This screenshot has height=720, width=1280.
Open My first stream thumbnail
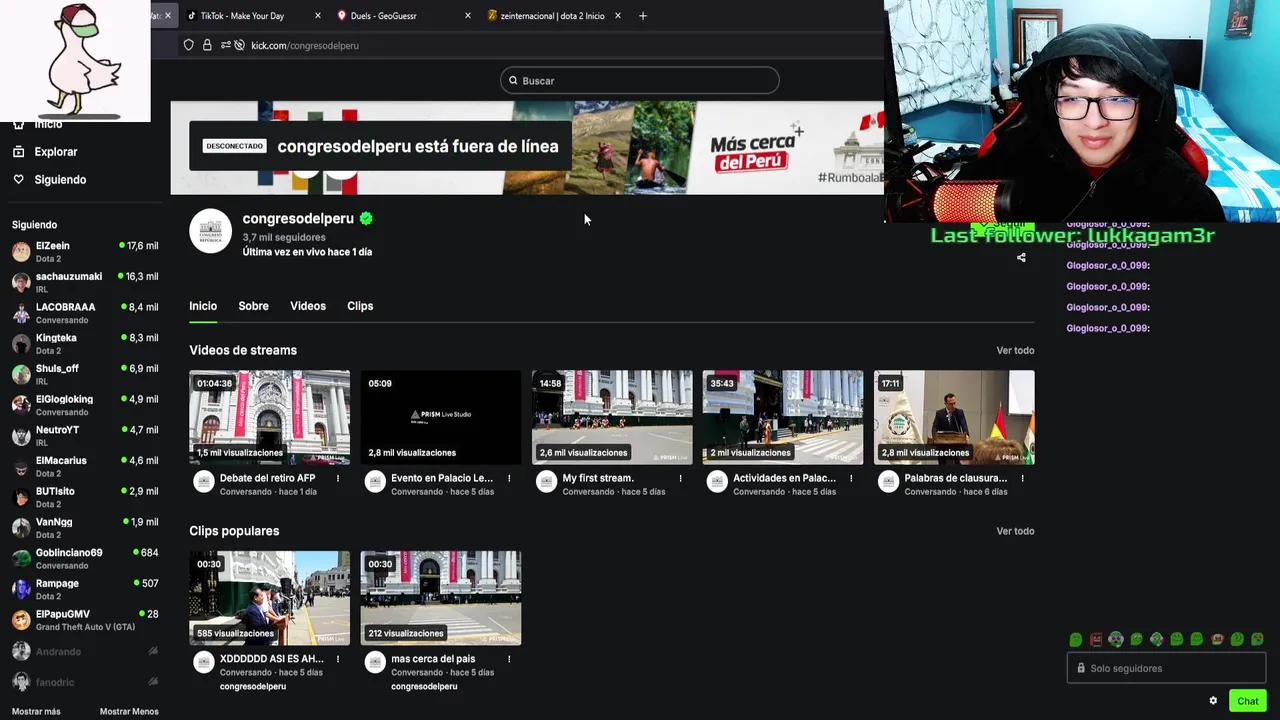(x=612, y=418)
